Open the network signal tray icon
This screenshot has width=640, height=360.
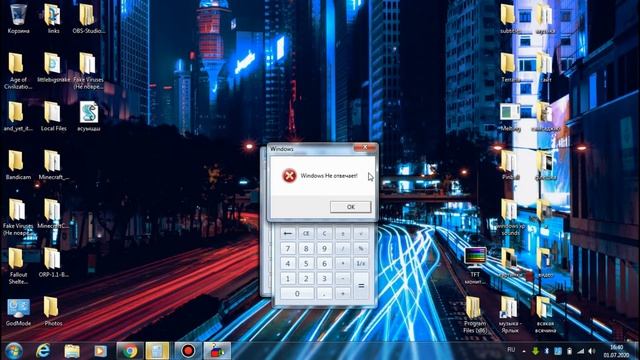point(580,351)
